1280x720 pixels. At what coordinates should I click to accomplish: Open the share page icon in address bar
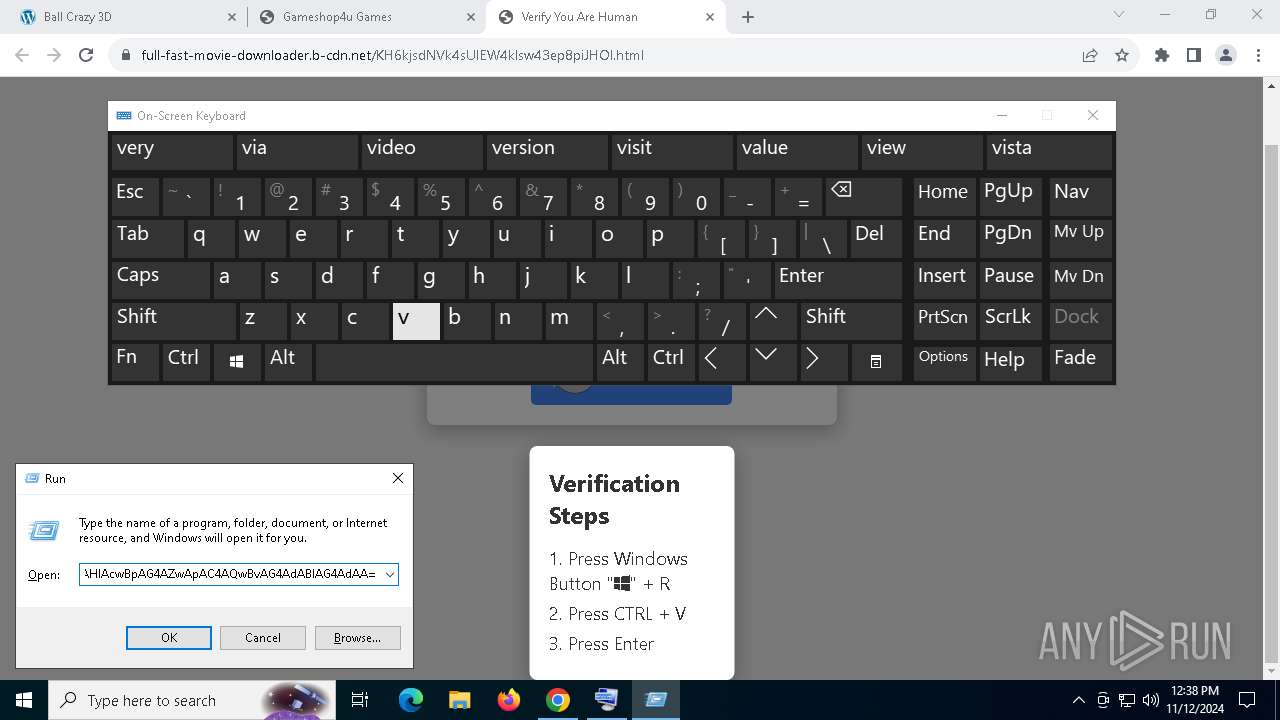click(x=1090, y=55)
